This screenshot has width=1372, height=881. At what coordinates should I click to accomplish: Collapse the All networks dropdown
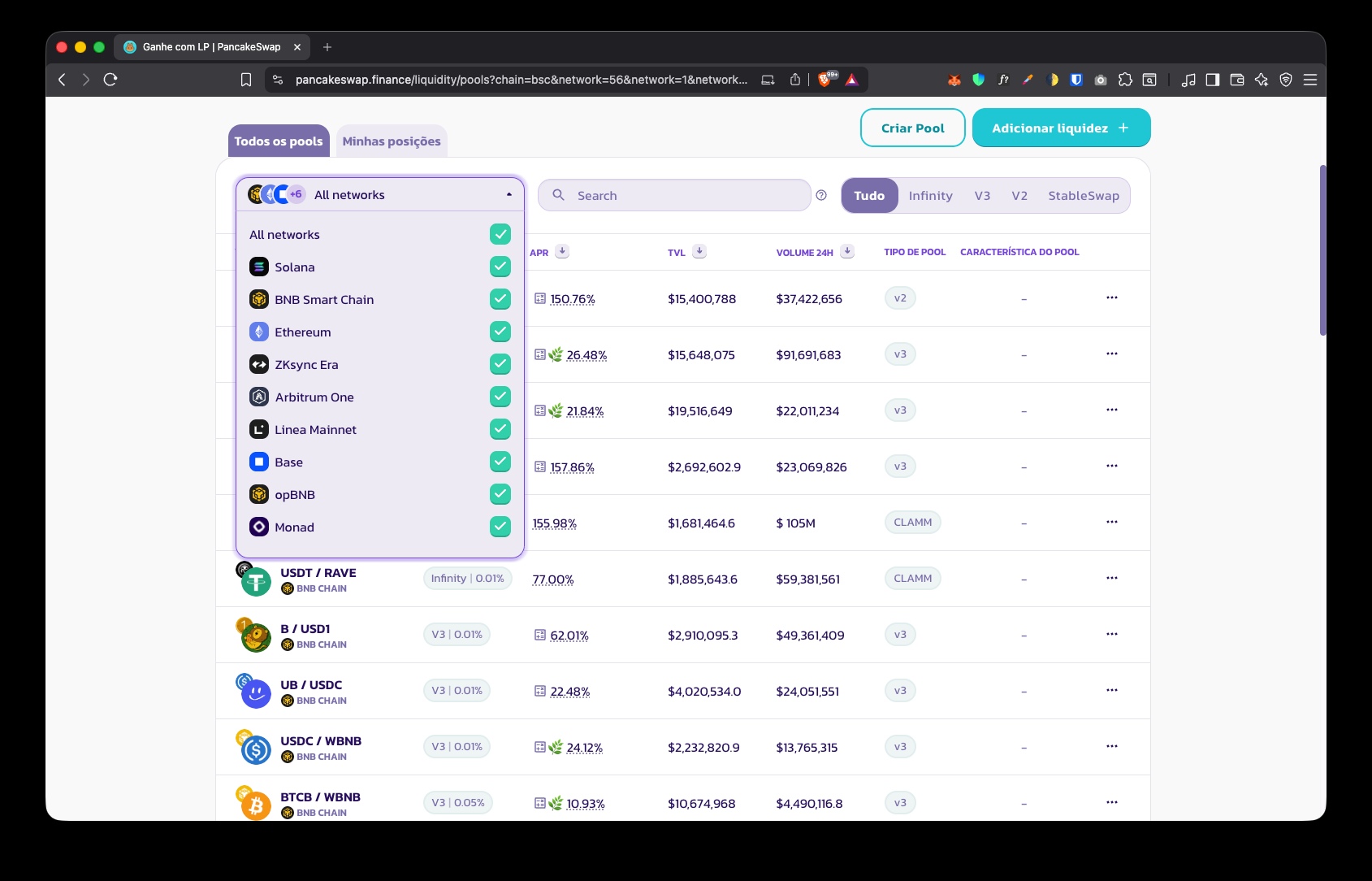380,194
